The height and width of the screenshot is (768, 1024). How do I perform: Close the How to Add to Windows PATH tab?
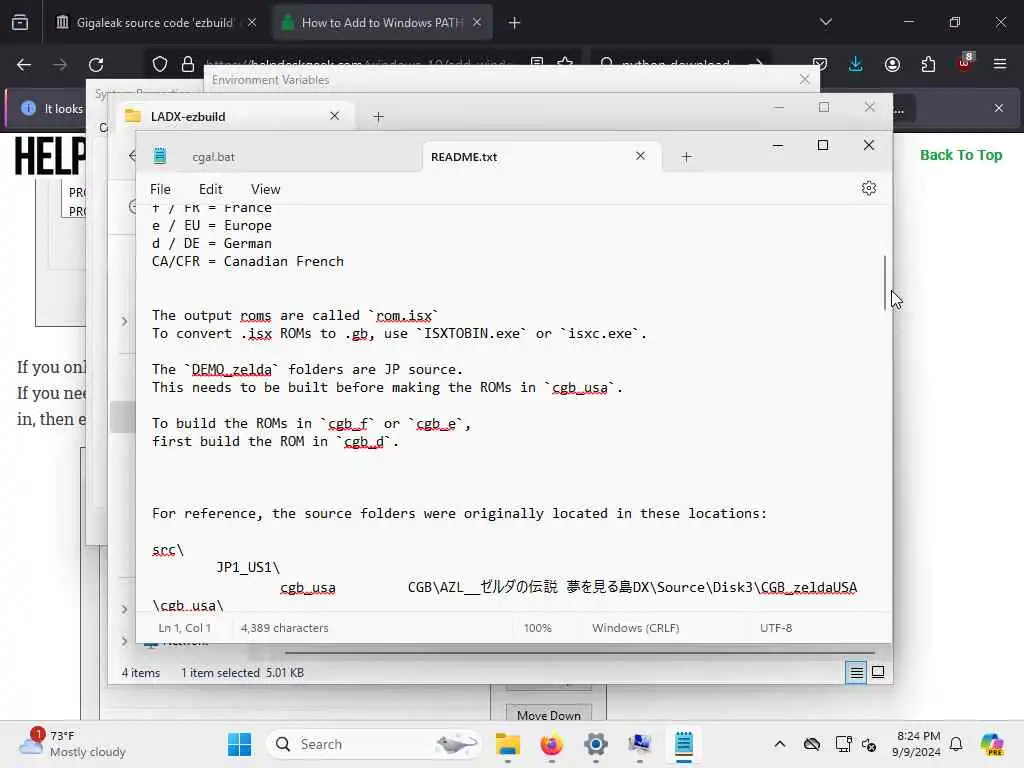point(477,22)
